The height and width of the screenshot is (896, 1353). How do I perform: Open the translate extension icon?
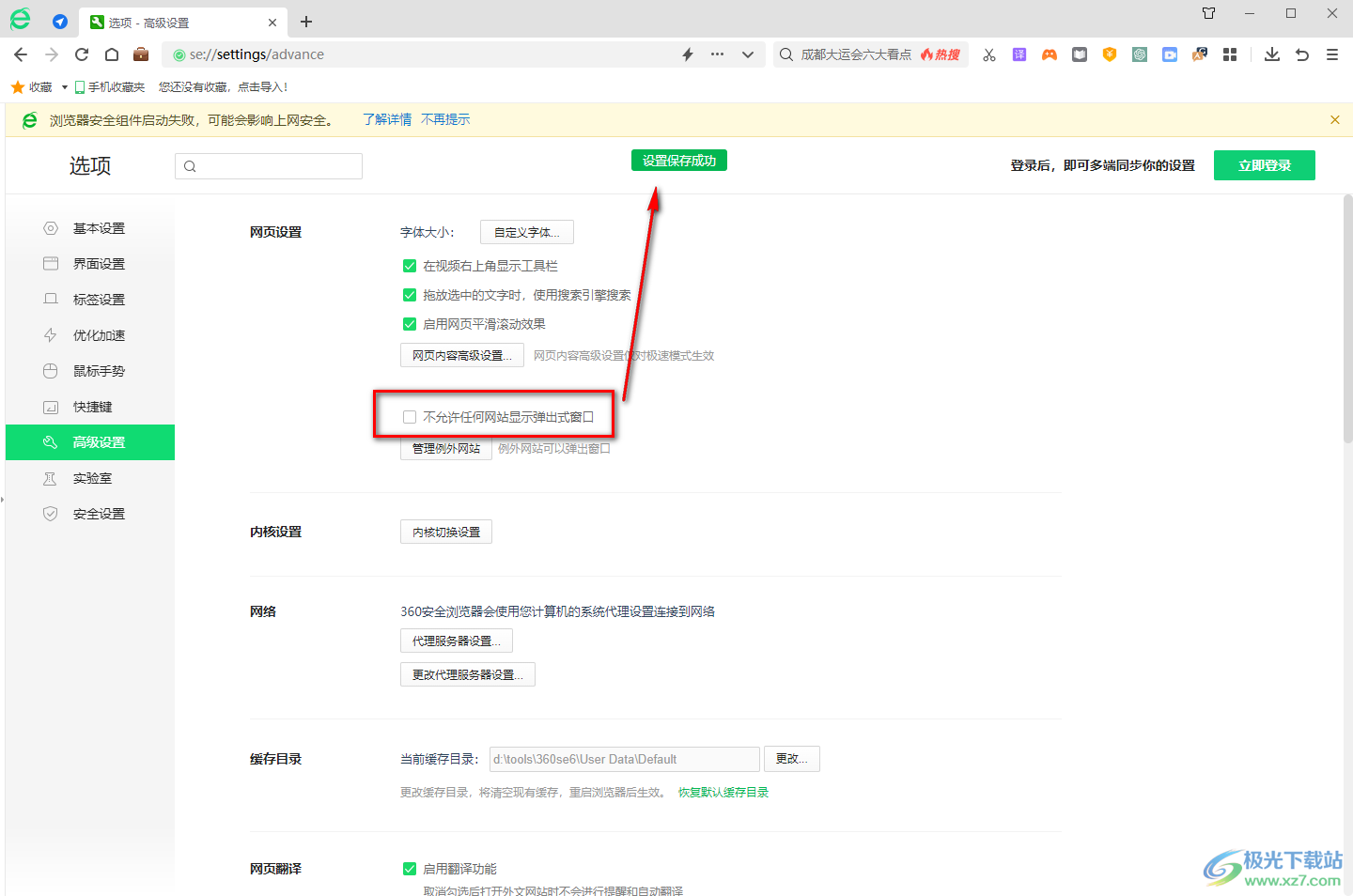[x=1019, y=54]
